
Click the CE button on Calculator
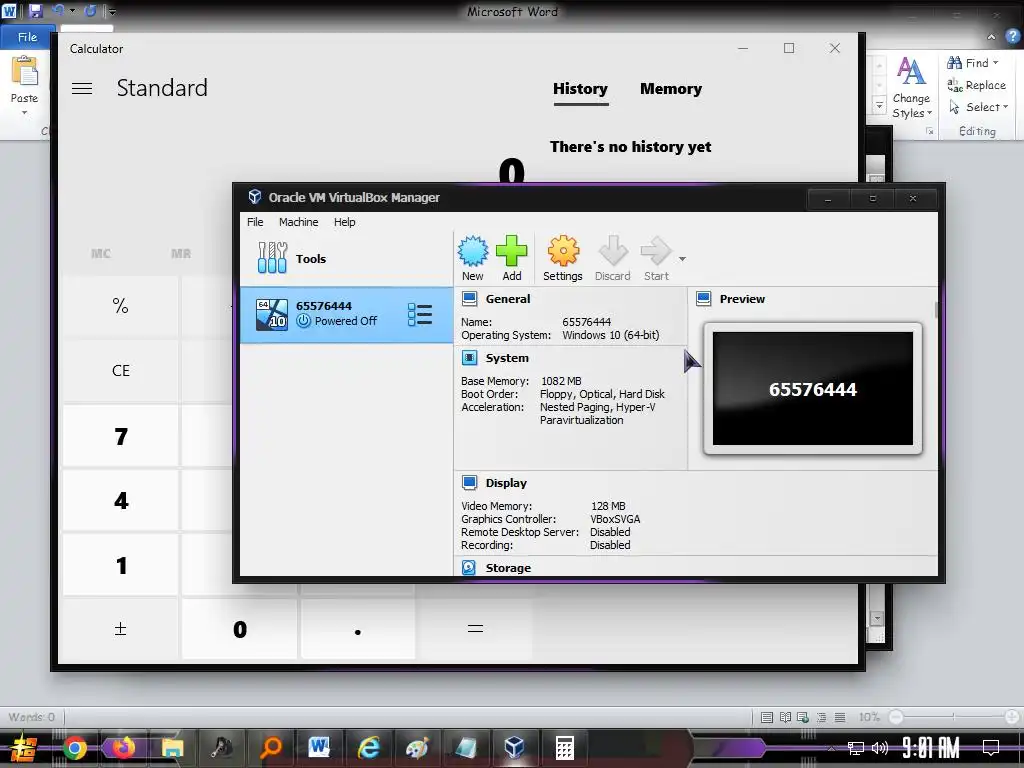[121, 370]
